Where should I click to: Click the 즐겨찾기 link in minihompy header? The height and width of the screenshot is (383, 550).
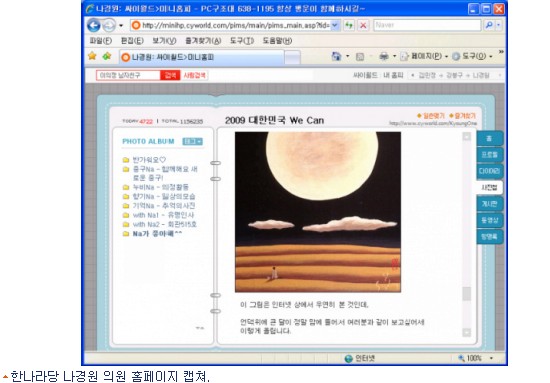[462, 115]
